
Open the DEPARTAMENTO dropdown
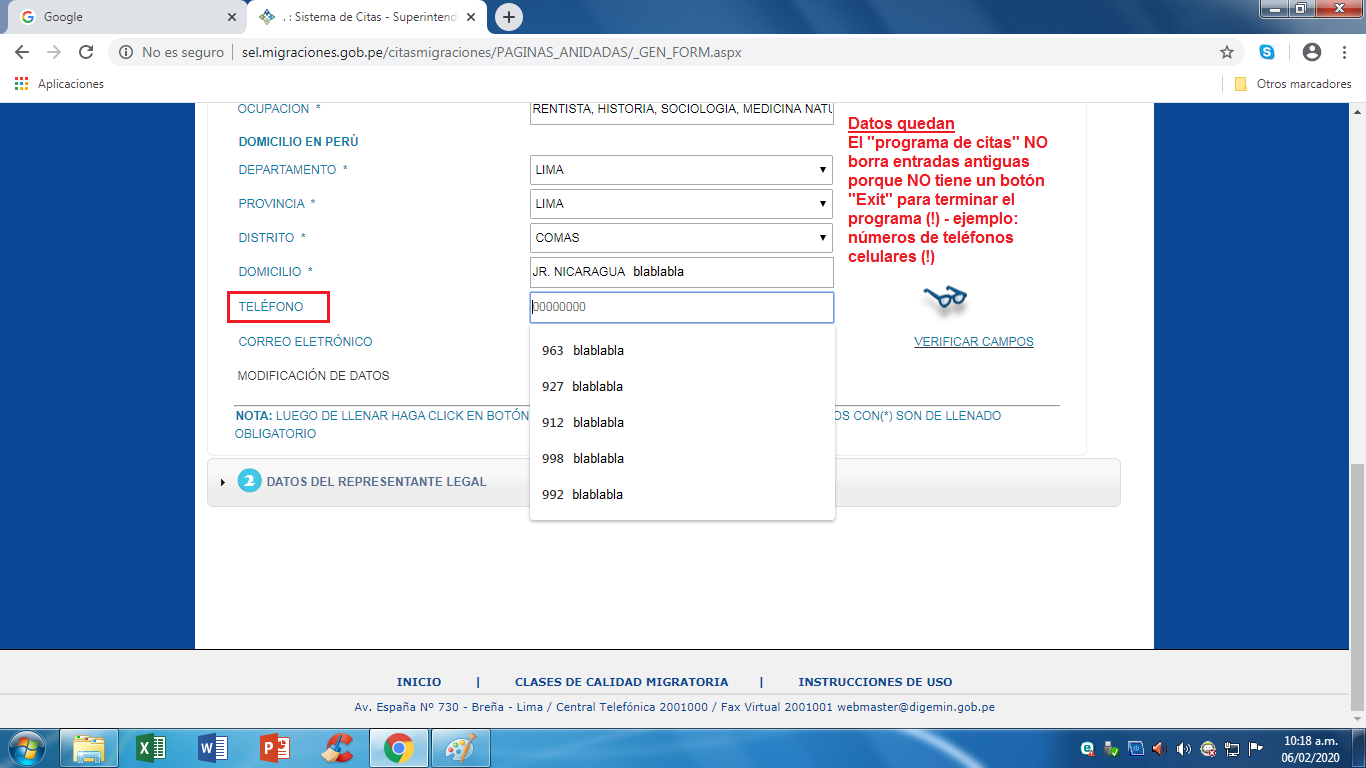coord(681,170)
